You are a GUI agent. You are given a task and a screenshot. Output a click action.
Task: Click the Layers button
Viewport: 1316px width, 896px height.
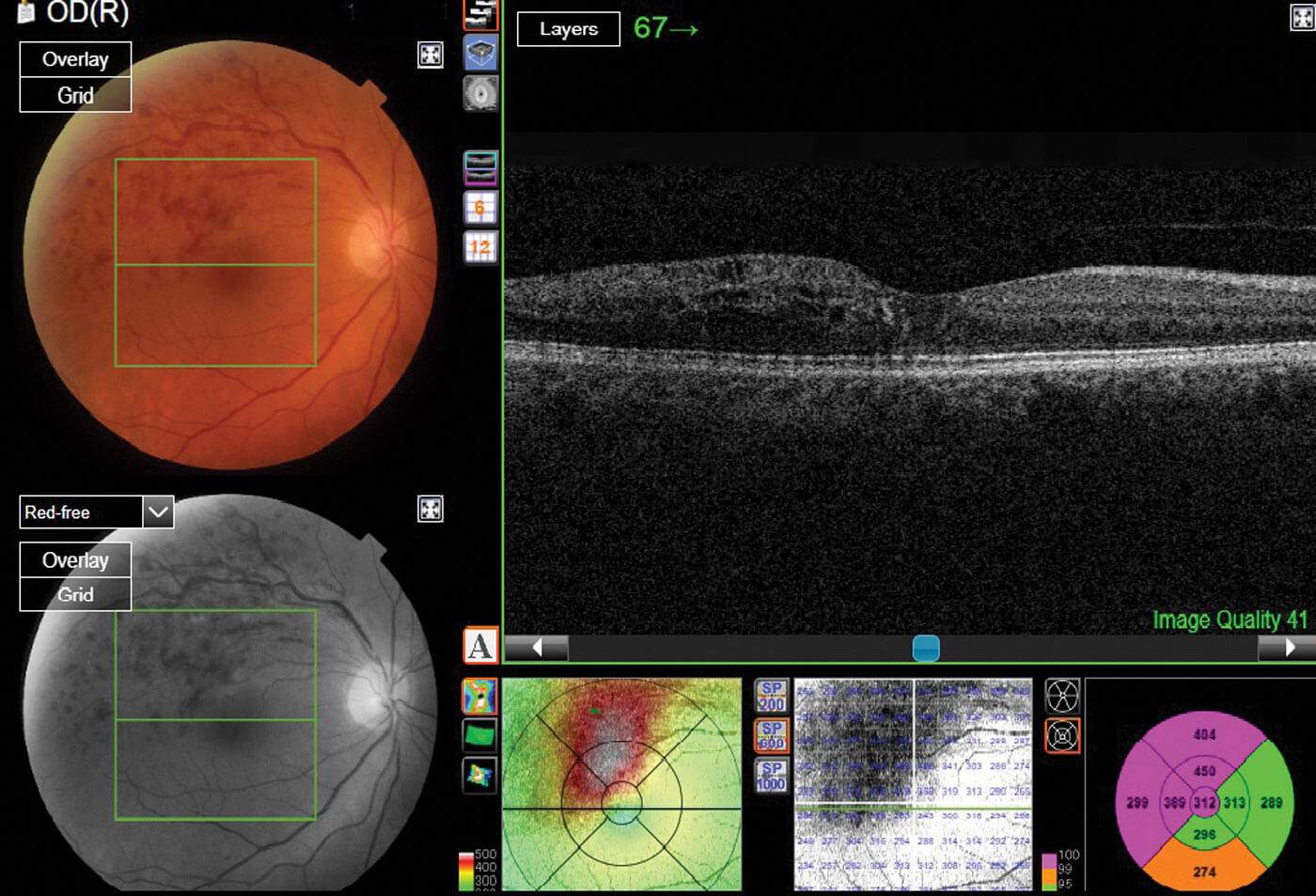pyautogui.click(x=569, y=29)
